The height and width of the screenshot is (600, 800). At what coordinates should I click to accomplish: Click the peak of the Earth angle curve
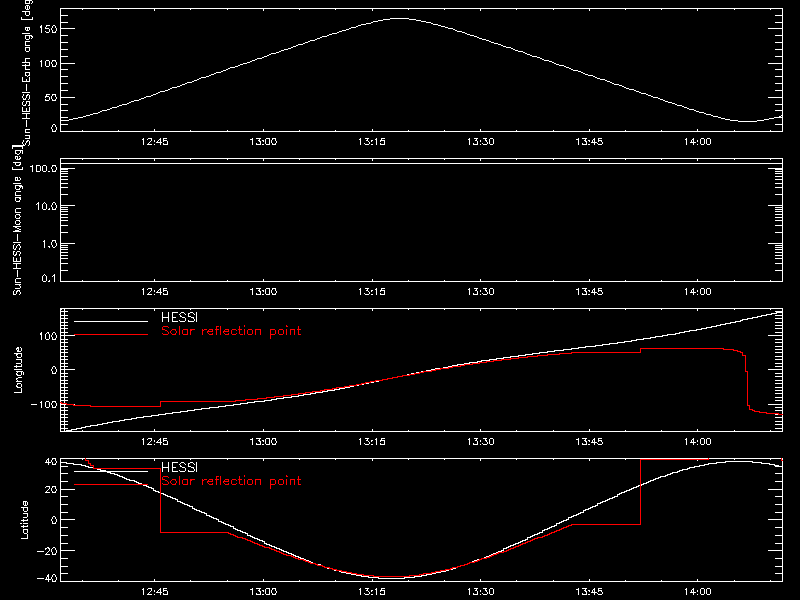coord(399,18)
